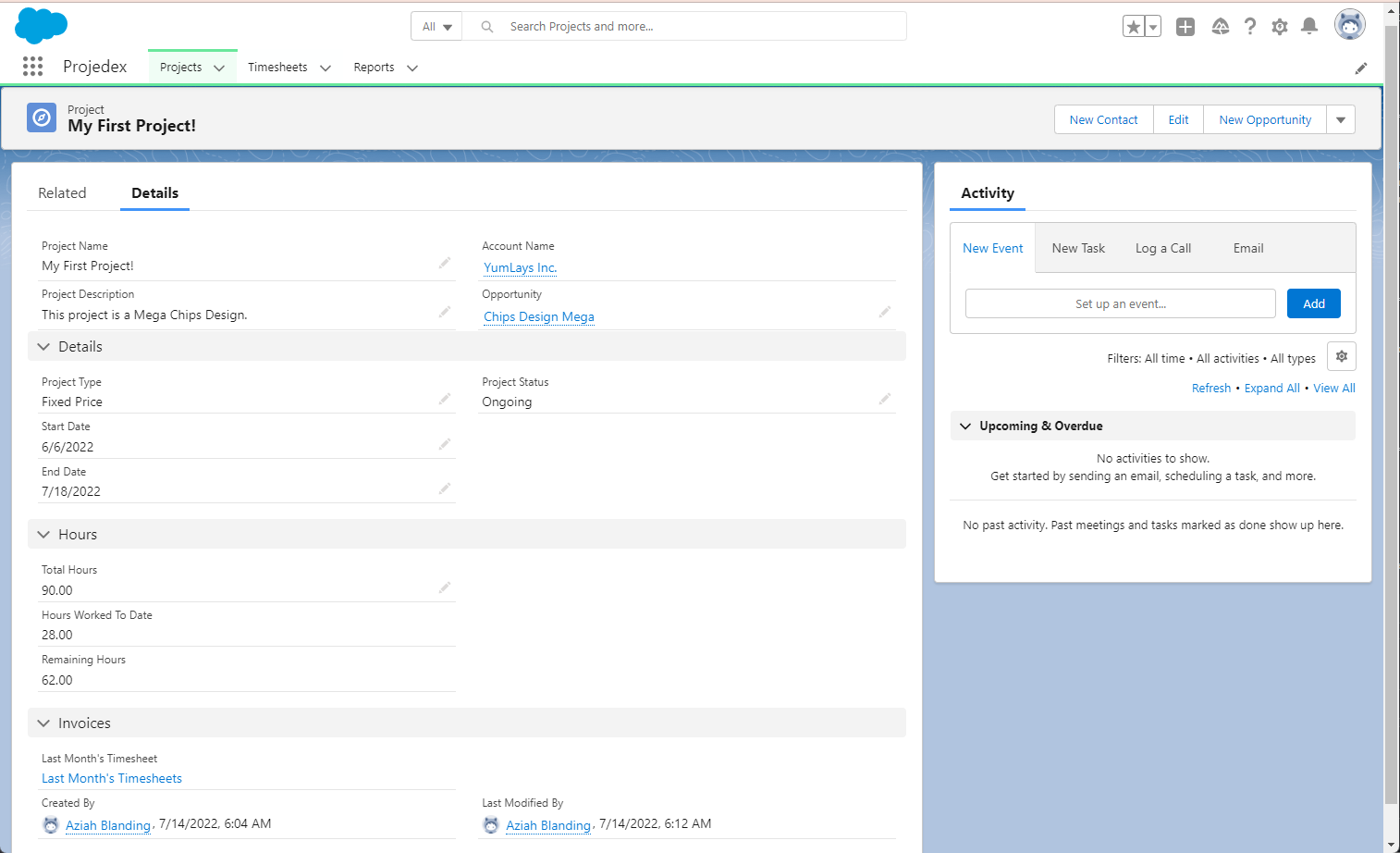
Task: Click the Setup gear icon
Action: [1280, 26]
